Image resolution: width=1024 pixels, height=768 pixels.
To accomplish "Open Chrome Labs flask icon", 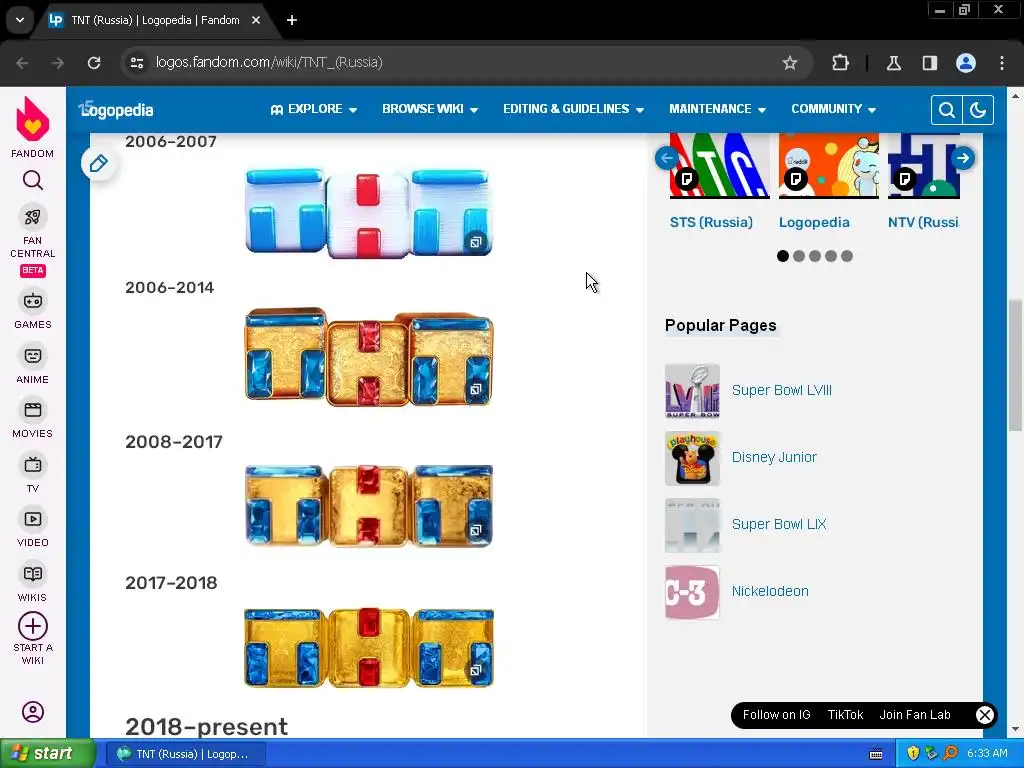I will (893, 63).
